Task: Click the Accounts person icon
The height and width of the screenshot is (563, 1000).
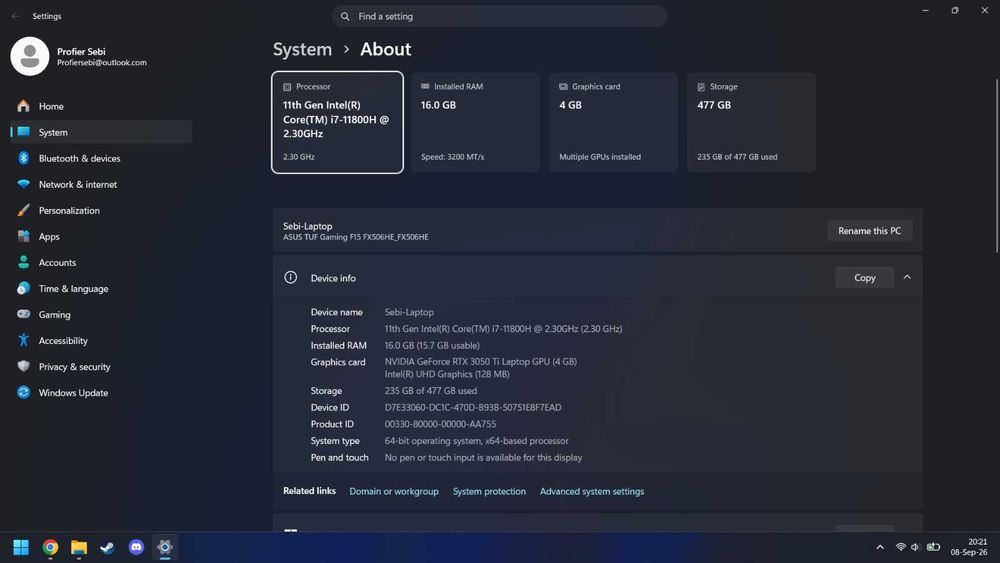Action: (x=24, y=262)
